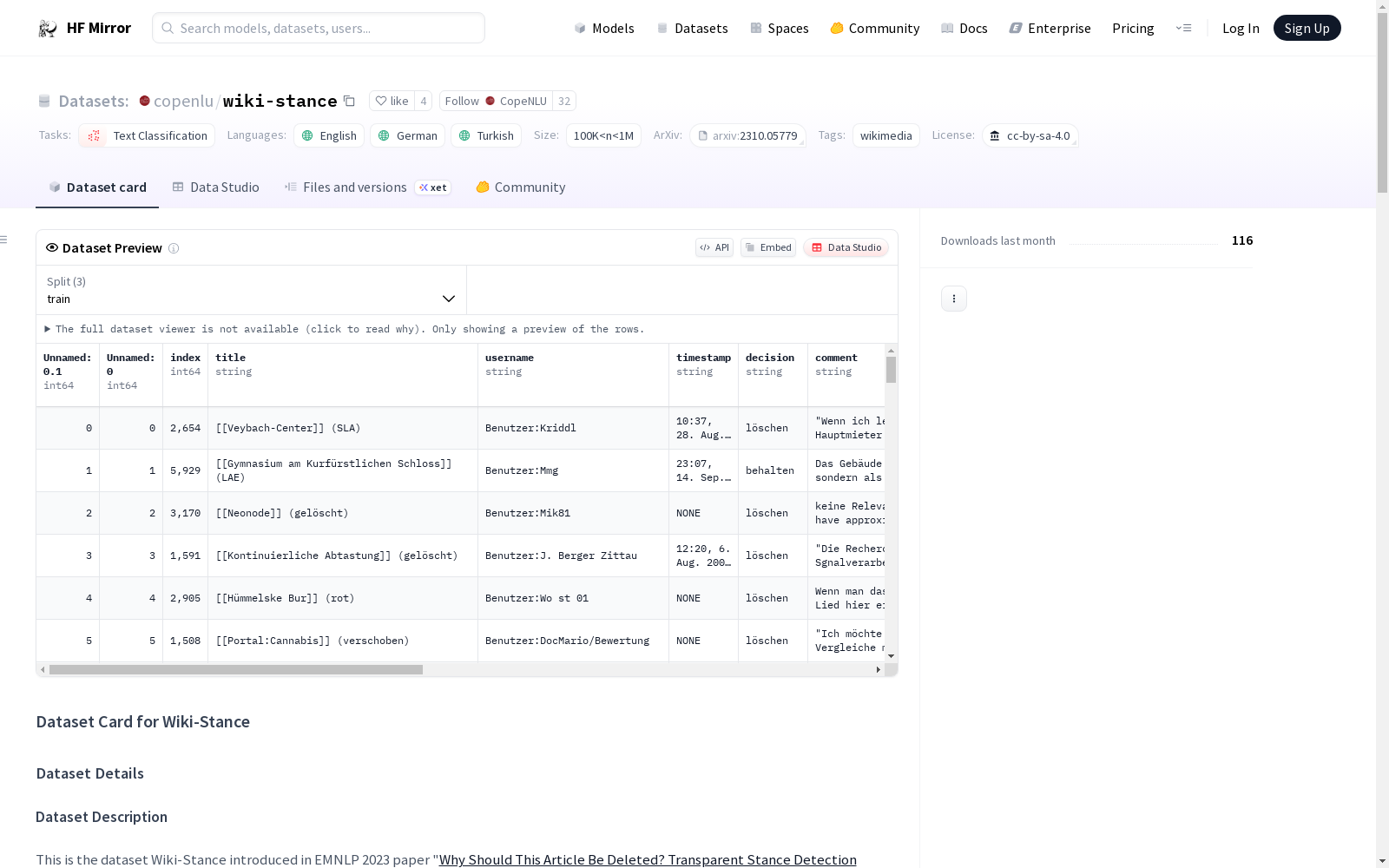Open the Enterprise navigation item
1389x868 pixels.
pyautogui.click(x=1050, y=29)
